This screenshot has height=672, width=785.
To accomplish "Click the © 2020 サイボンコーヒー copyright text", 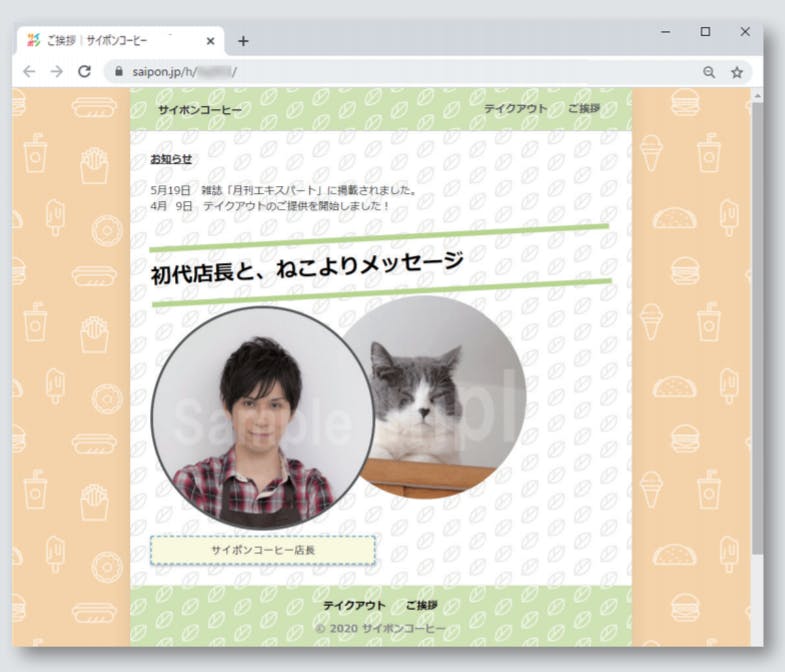I will coord(380,628).
